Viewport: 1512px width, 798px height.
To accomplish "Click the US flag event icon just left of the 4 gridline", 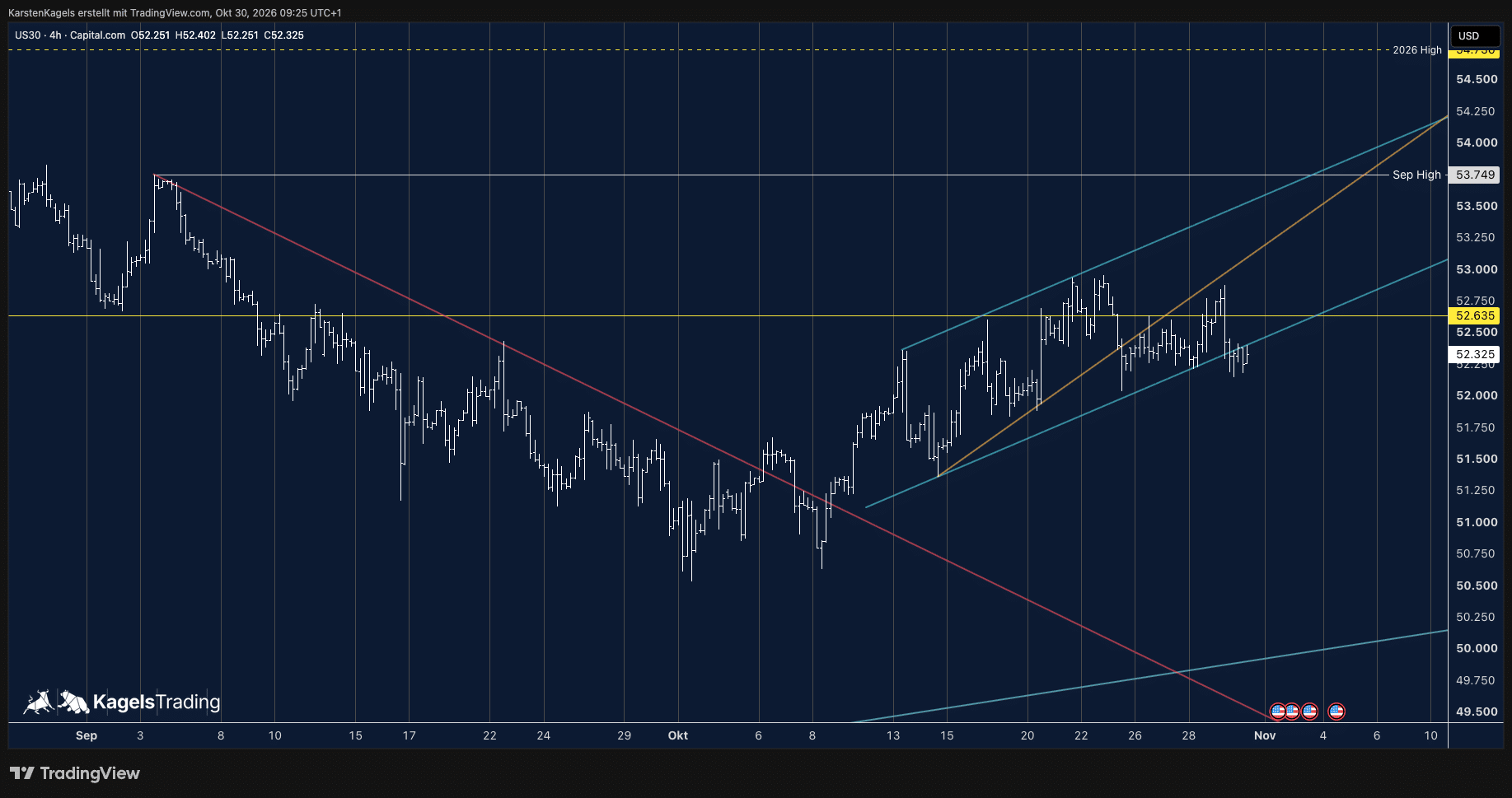I will coord(1309,711).
